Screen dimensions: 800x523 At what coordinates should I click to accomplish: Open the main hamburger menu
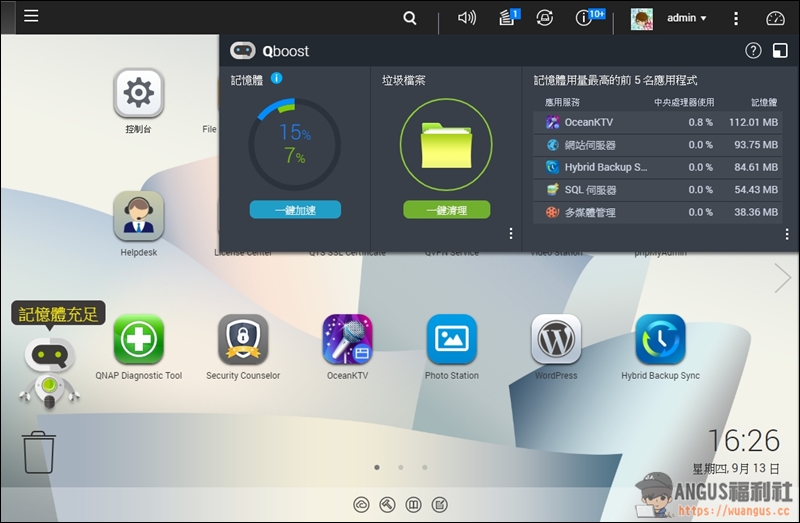31,17
